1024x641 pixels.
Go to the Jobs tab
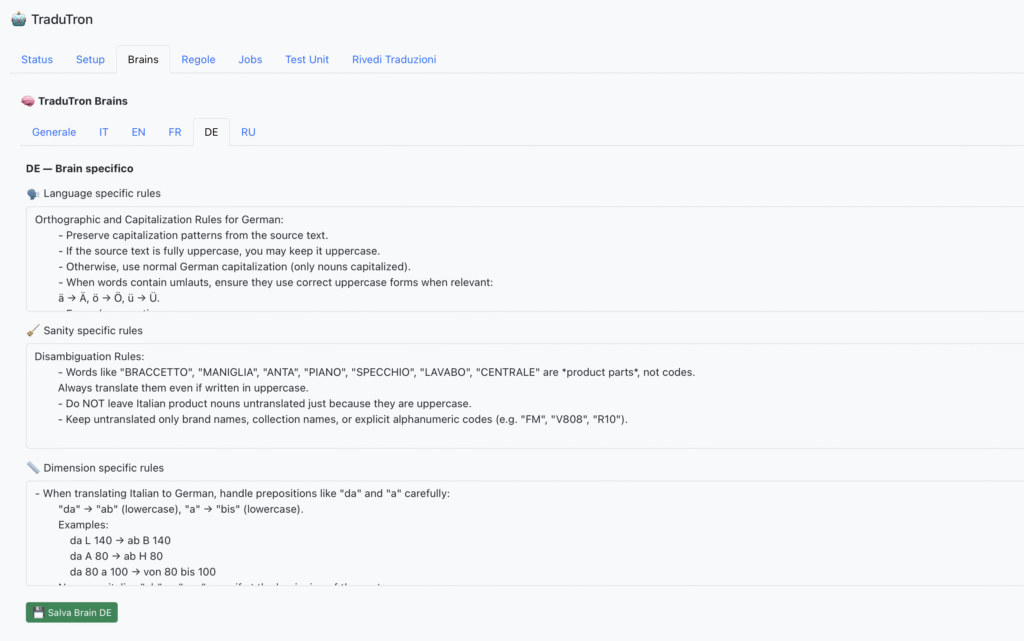(x=250, y=60)
